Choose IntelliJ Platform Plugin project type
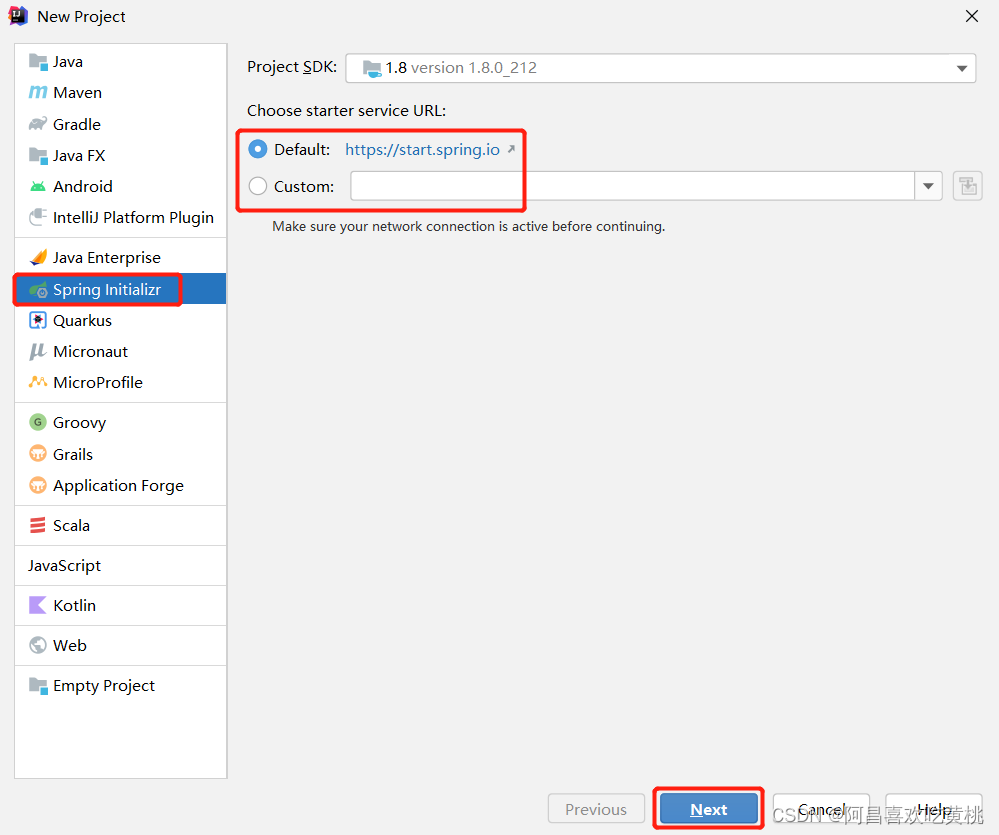This screenshot has height=835, width=999. [120, 218]
